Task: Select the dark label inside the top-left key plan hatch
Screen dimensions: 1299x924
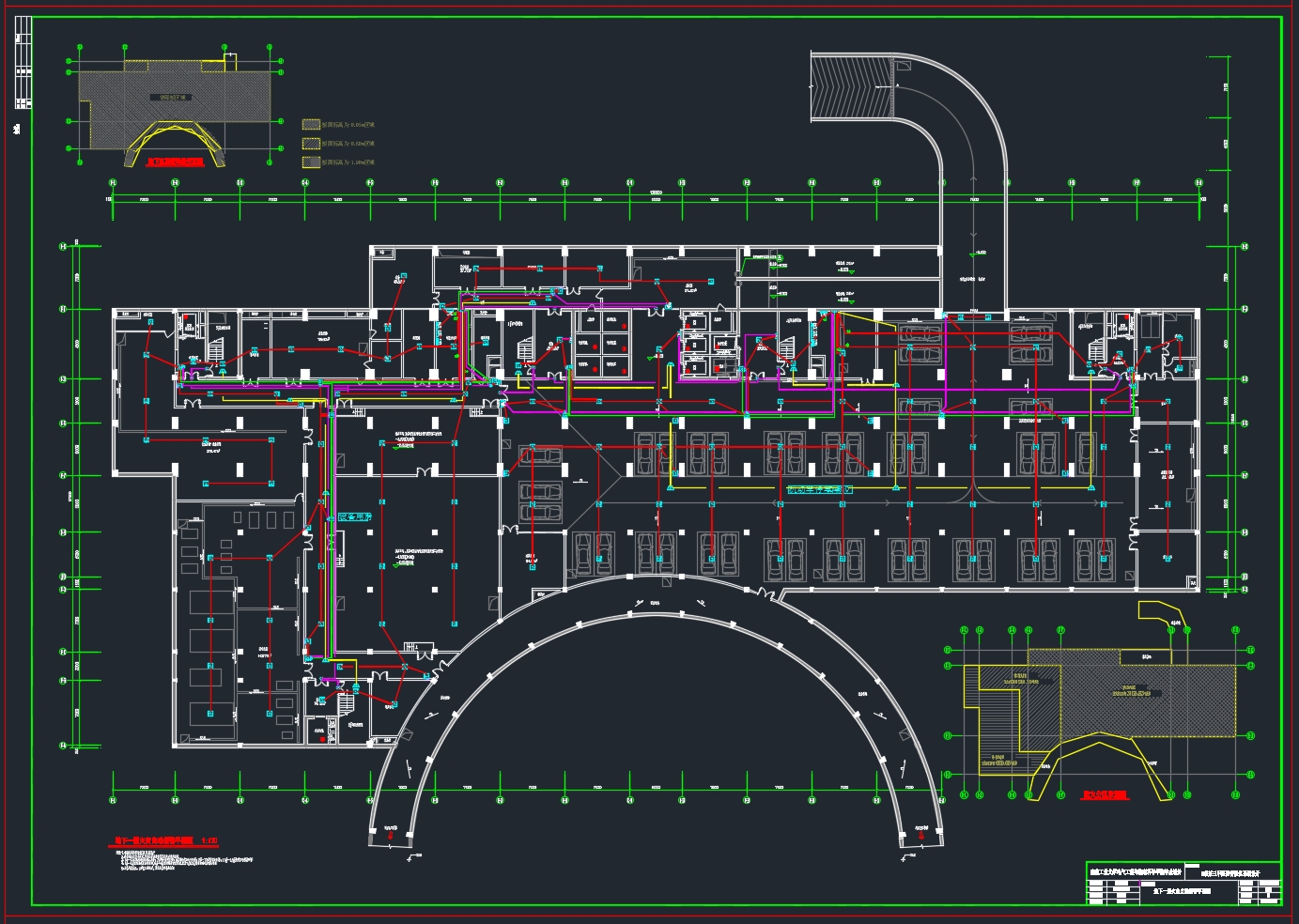Action: coord(170,98)
